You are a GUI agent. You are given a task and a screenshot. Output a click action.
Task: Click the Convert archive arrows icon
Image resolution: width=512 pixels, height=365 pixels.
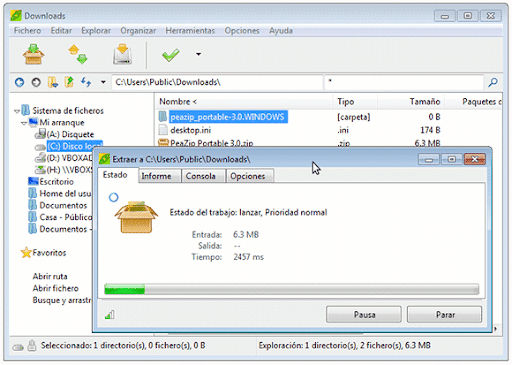pyautogui.click(x=78, y=54)
